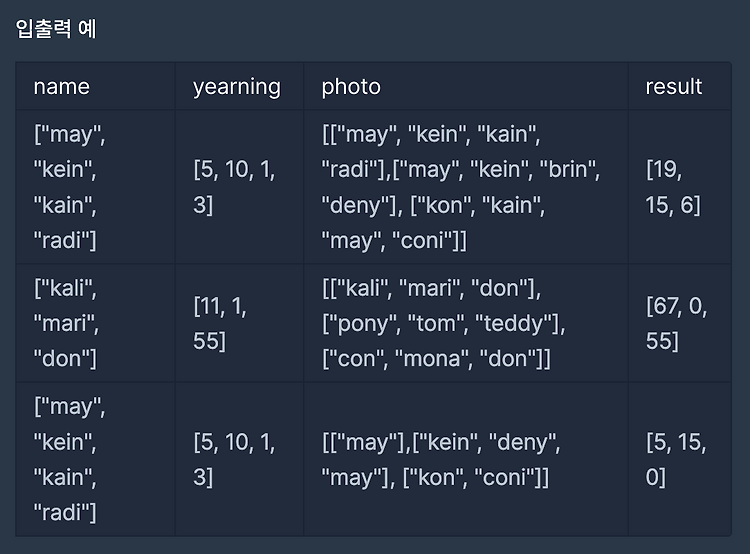Select first row name cell starting with "may"

tap(96, 187)
